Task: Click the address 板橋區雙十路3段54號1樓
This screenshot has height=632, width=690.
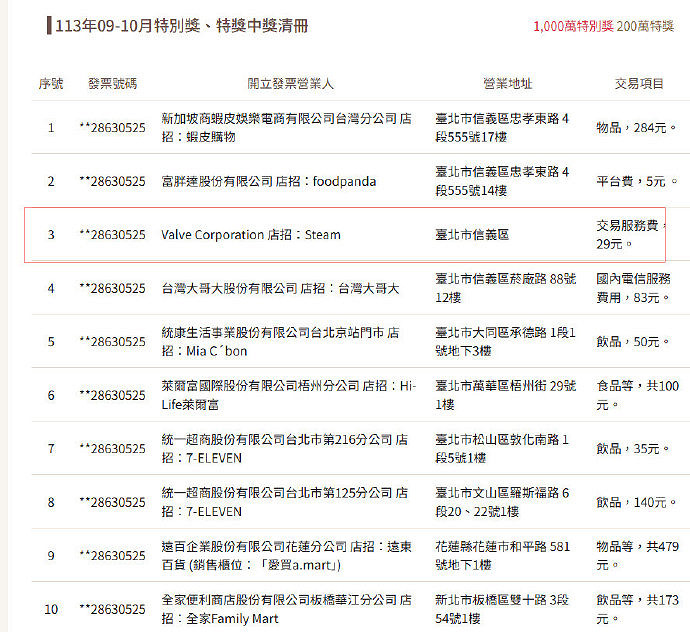Action: click(502, 609)
